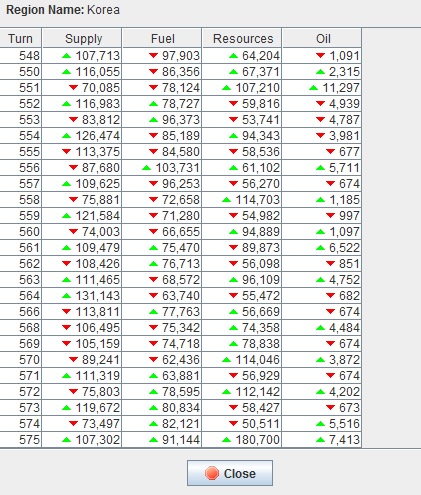Select the Turn 575 cell

click(x=20, y=440)
